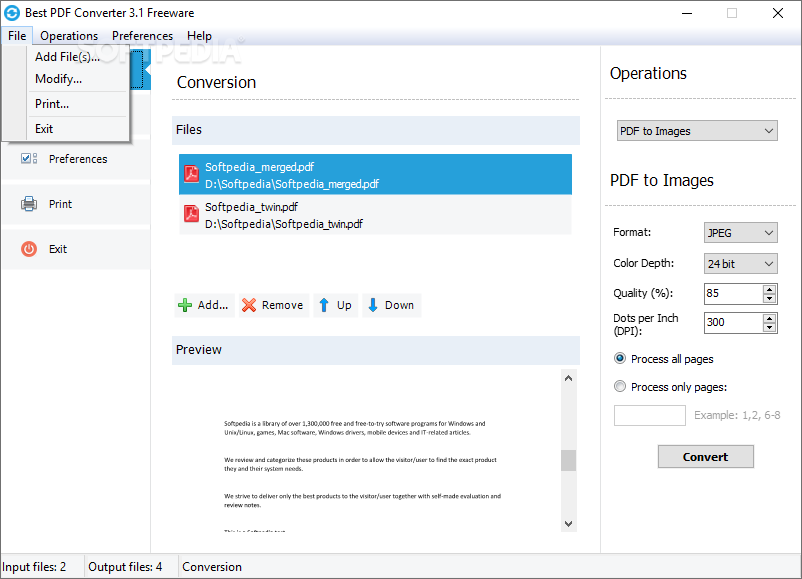Increase DPI value with up spinner
This screenshot has height=579, width=802.
[769, 318]
